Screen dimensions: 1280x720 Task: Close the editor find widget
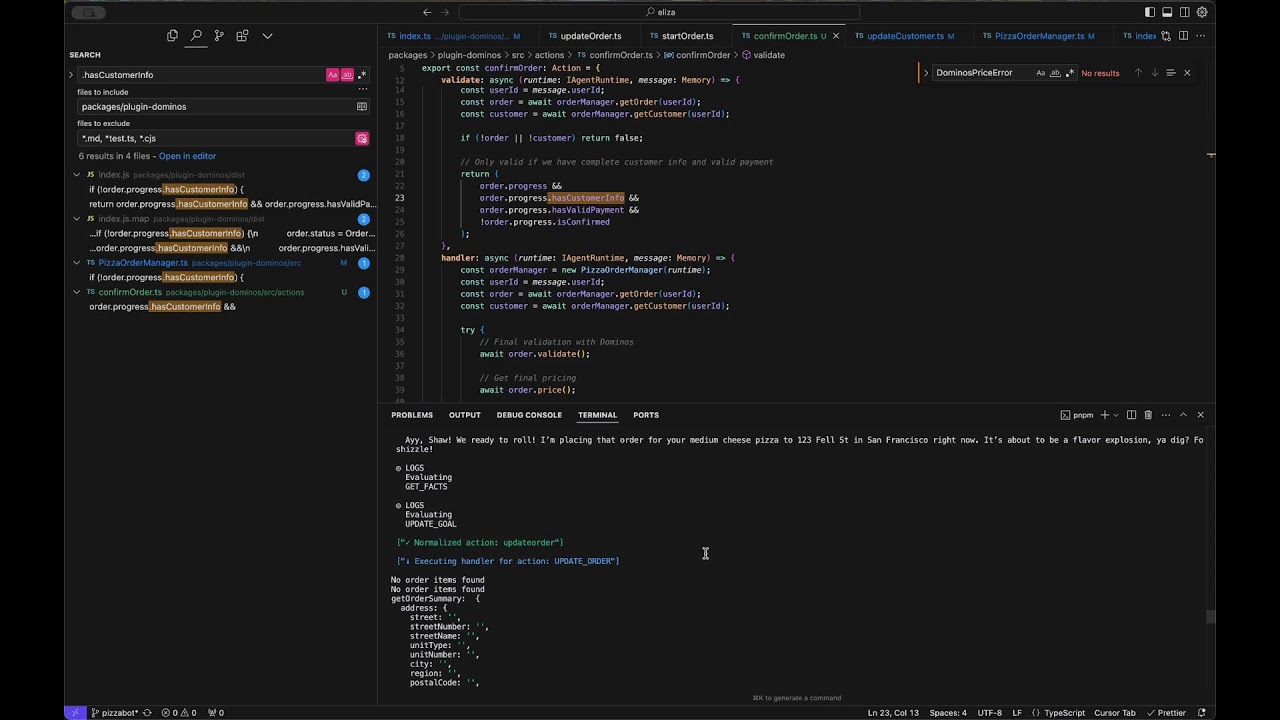tap(1187, 73)
